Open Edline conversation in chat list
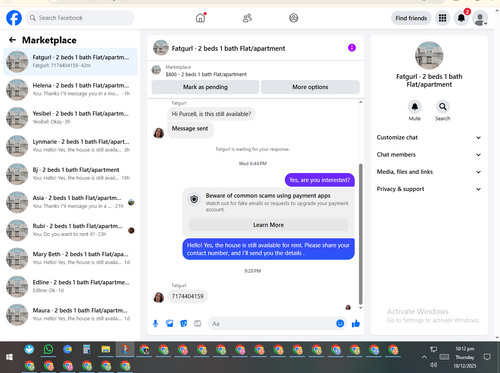The height and width of the screenshot is (373, 500). [x=70, y=287]
